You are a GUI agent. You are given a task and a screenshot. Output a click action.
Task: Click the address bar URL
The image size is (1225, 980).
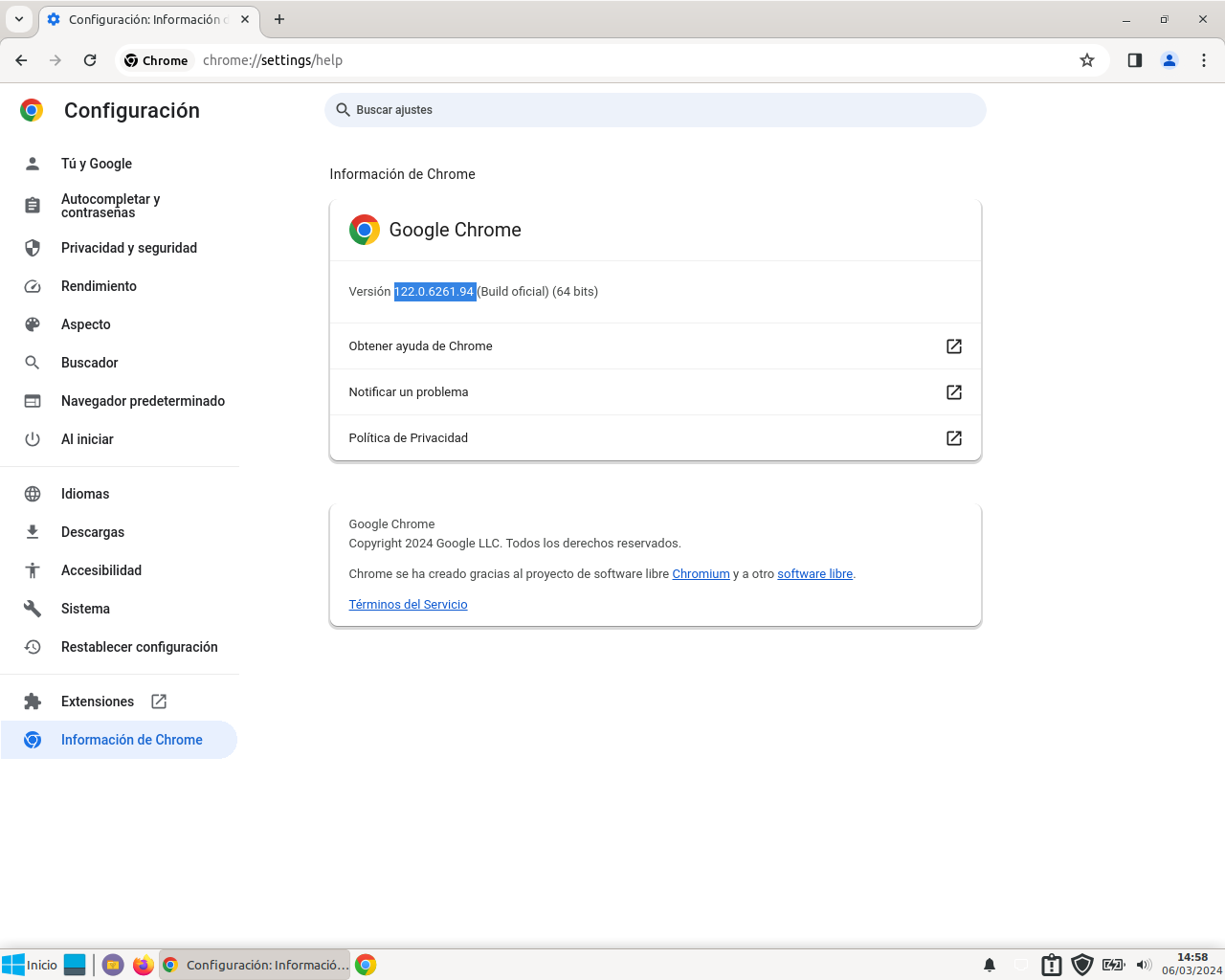tap(273, 60)
